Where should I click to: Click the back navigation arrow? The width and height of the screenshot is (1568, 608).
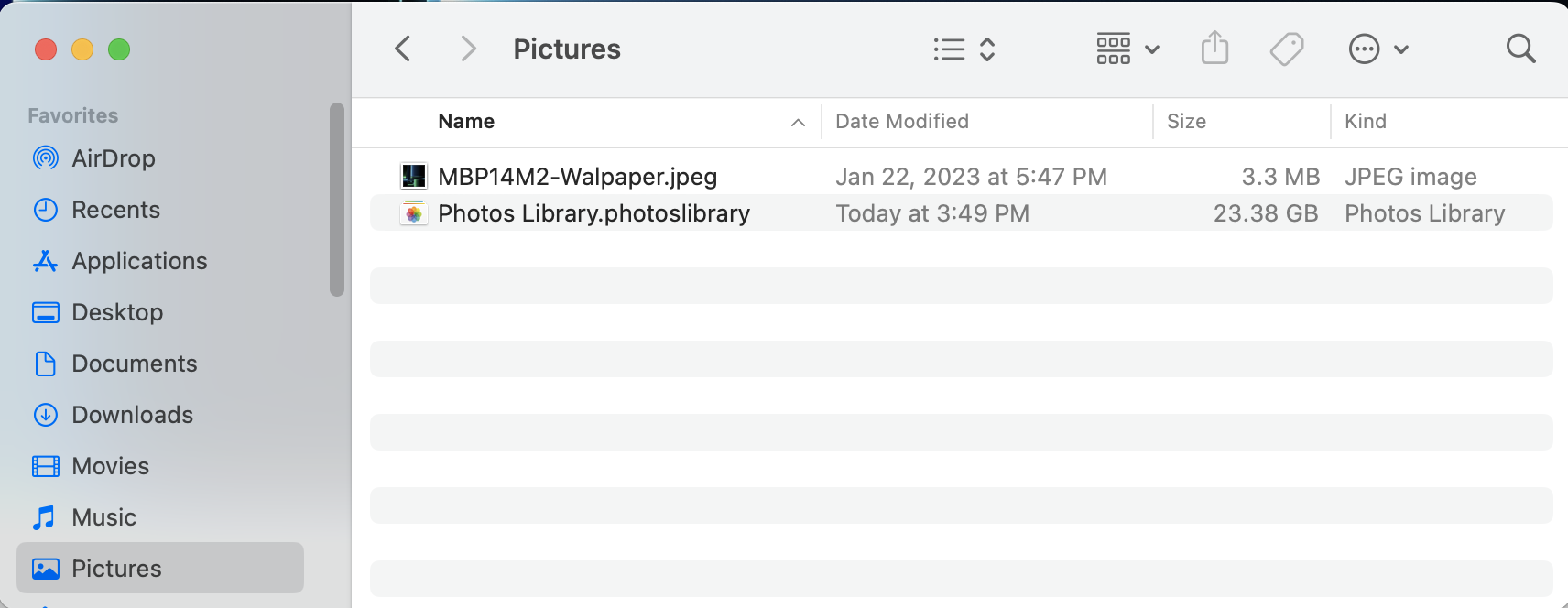(x=402, y=49)
